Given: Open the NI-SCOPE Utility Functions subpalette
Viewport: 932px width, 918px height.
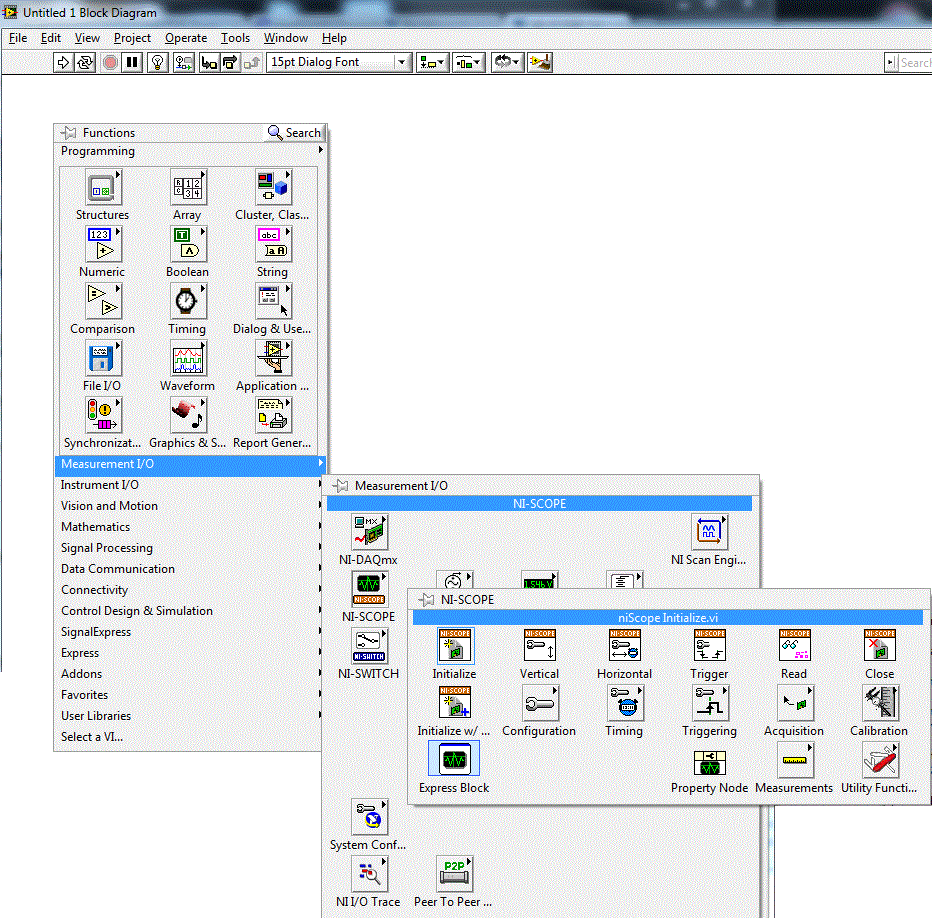Looking at the screenshot, I should click(880, 760).
